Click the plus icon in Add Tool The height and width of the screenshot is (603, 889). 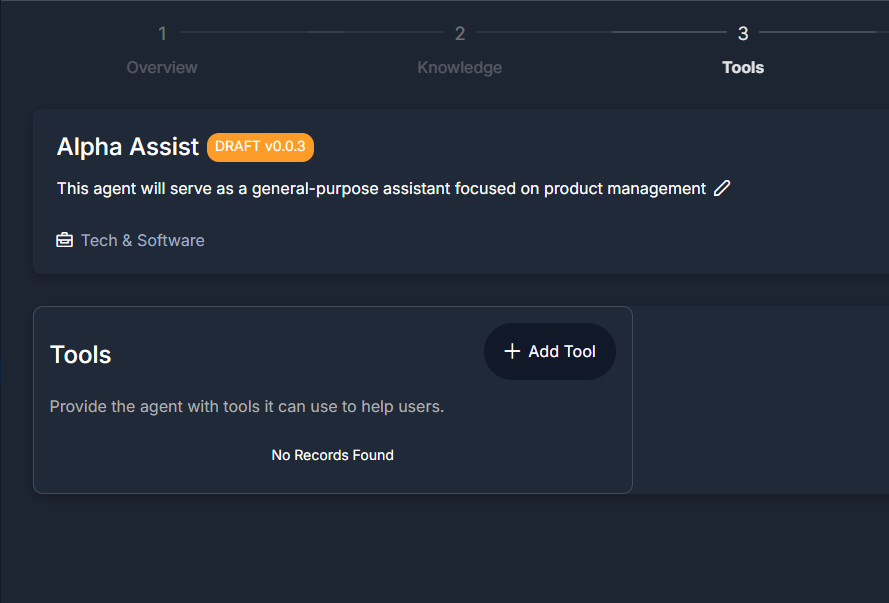[512, 351]
